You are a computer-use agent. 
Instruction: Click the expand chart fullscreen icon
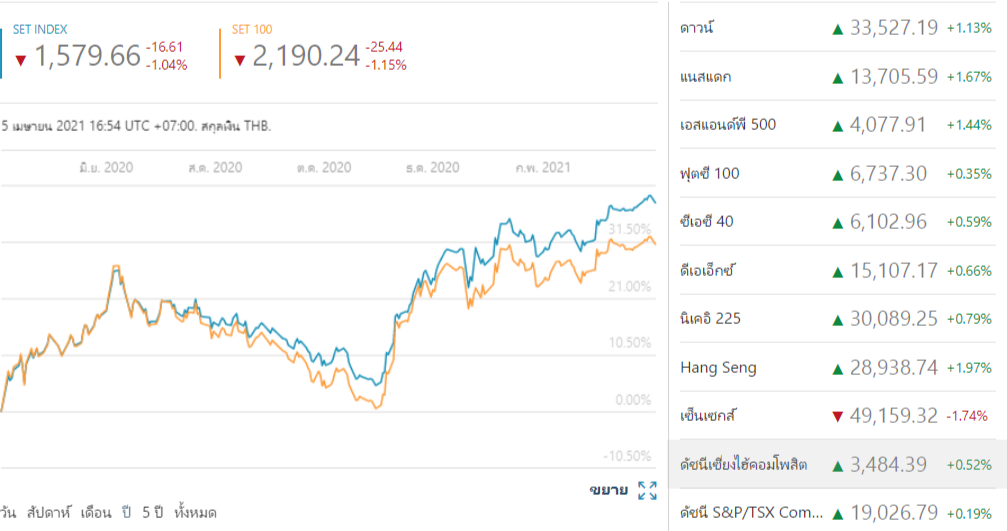click(x=647, y=490)
